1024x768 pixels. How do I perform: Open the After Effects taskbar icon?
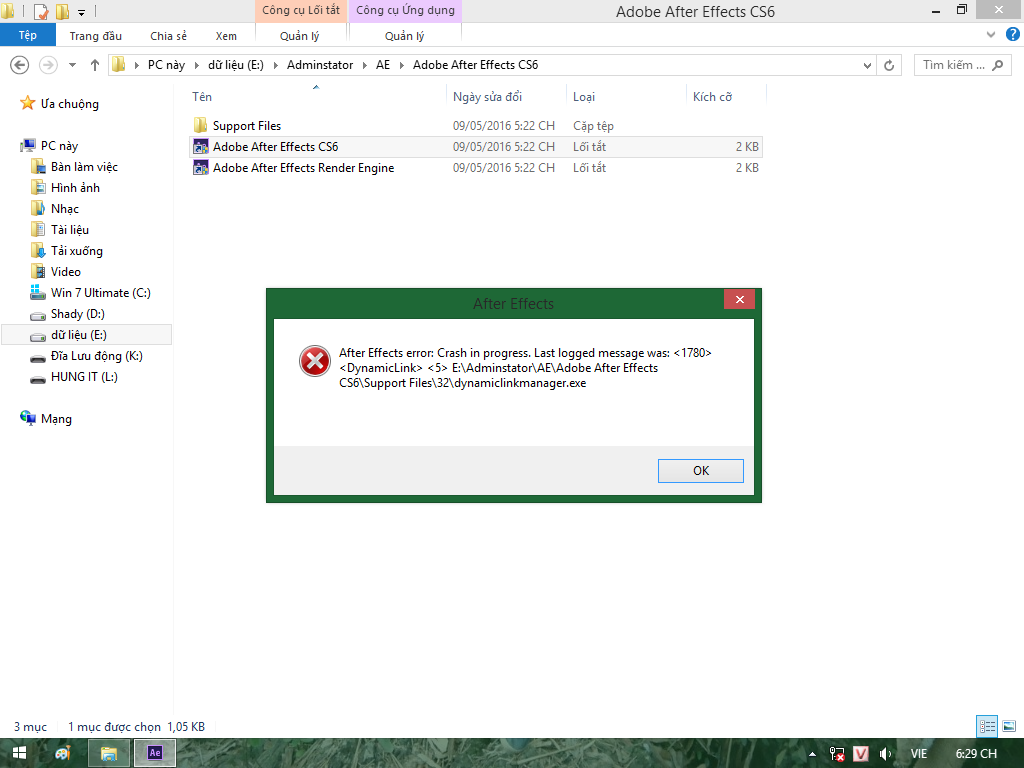pos(154,753)
